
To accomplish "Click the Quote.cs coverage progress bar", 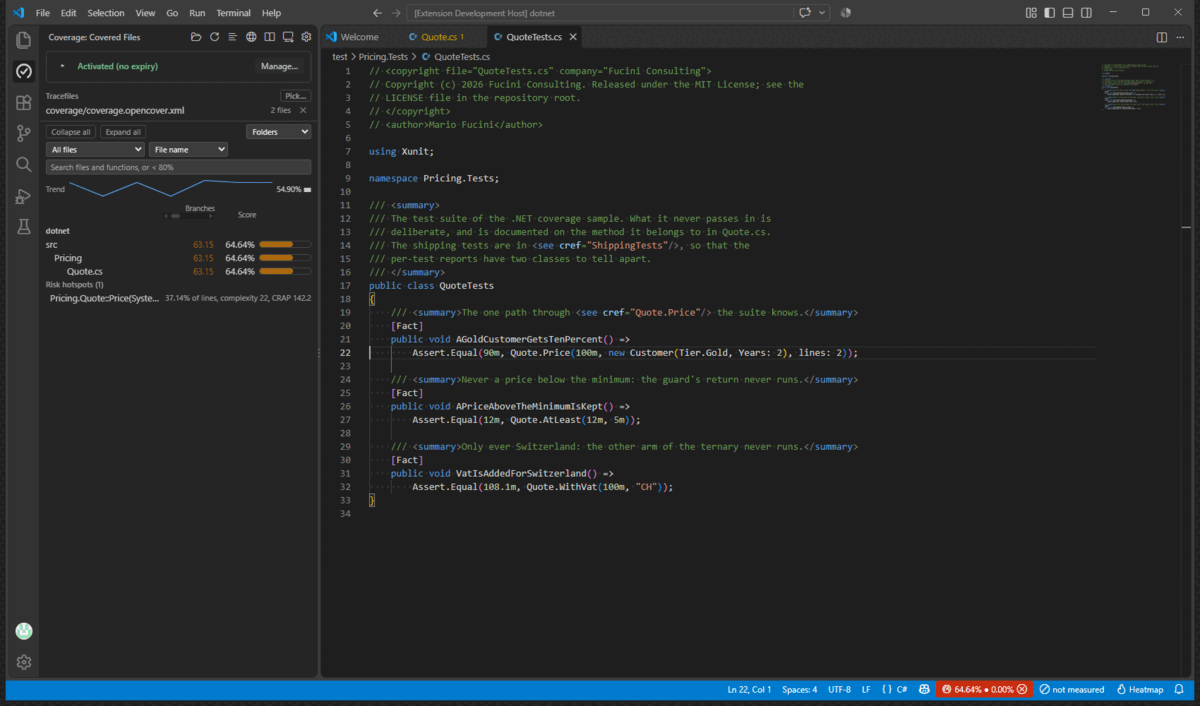I will point(285,271).
